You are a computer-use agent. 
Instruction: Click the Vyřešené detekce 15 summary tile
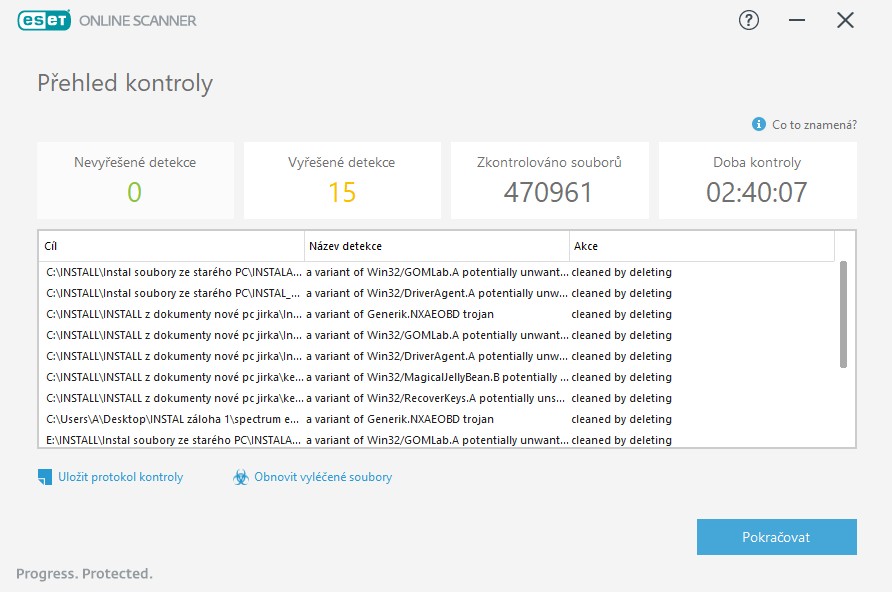[x=342, y=180]
